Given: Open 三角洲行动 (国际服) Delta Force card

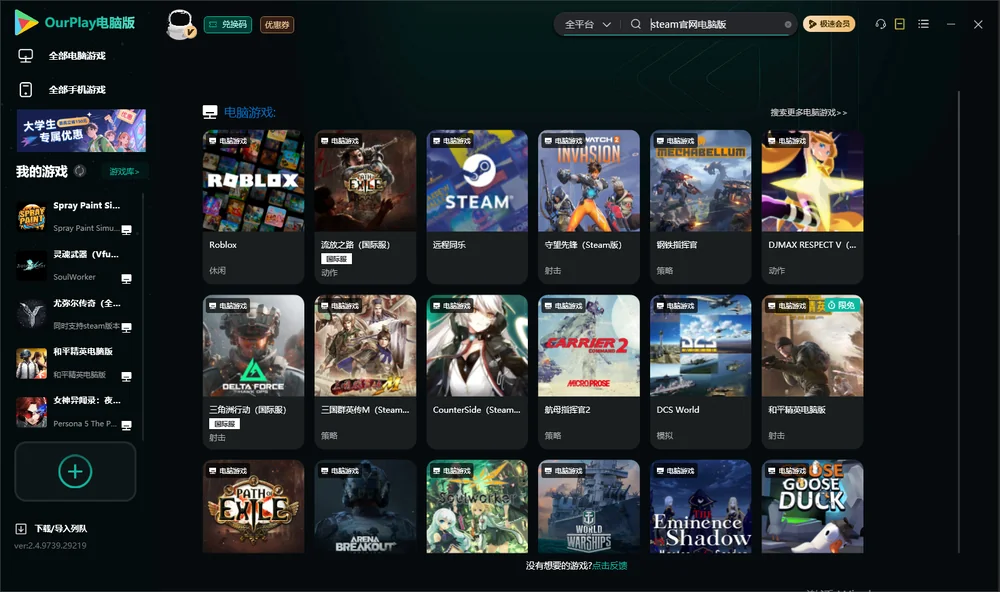Looking at the screenshot, I should [253, 372].
